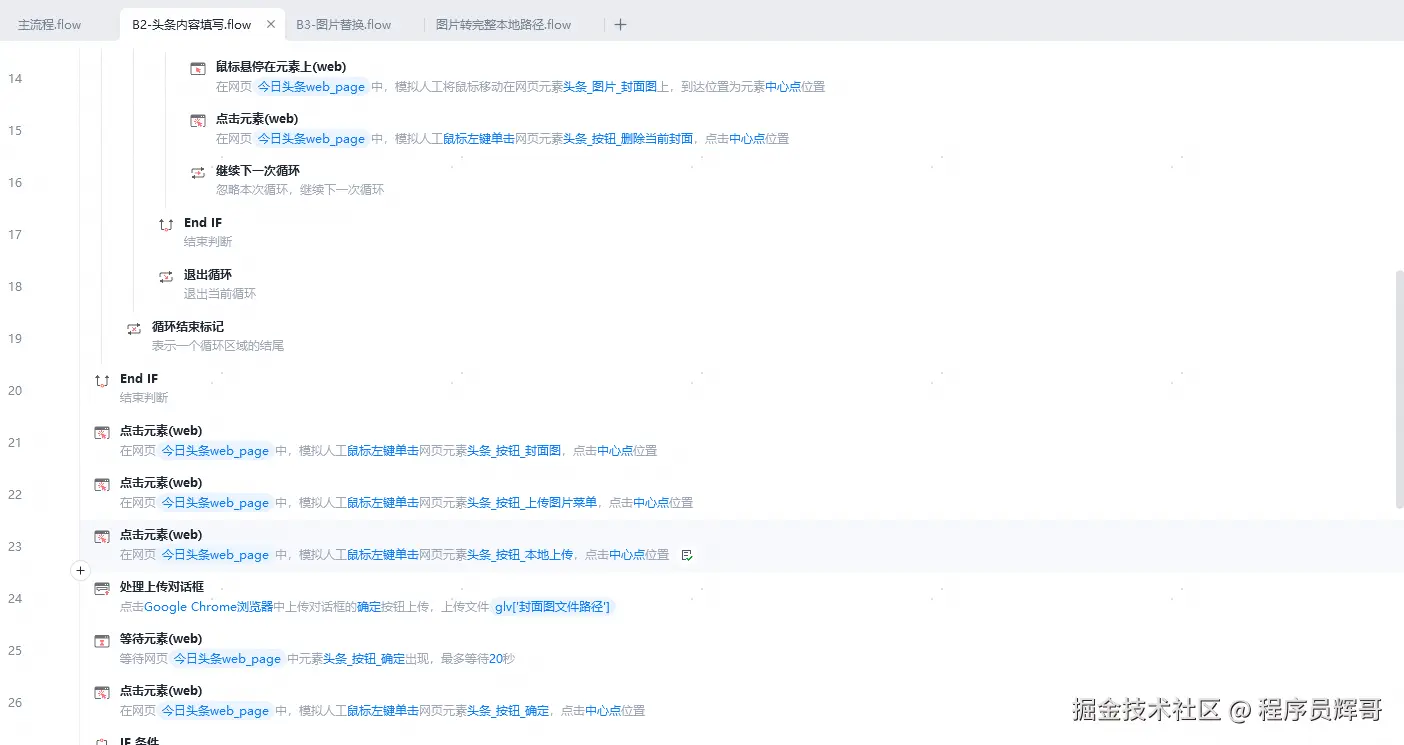Open the 今日头条web_page link on step 21

point(215,450)
